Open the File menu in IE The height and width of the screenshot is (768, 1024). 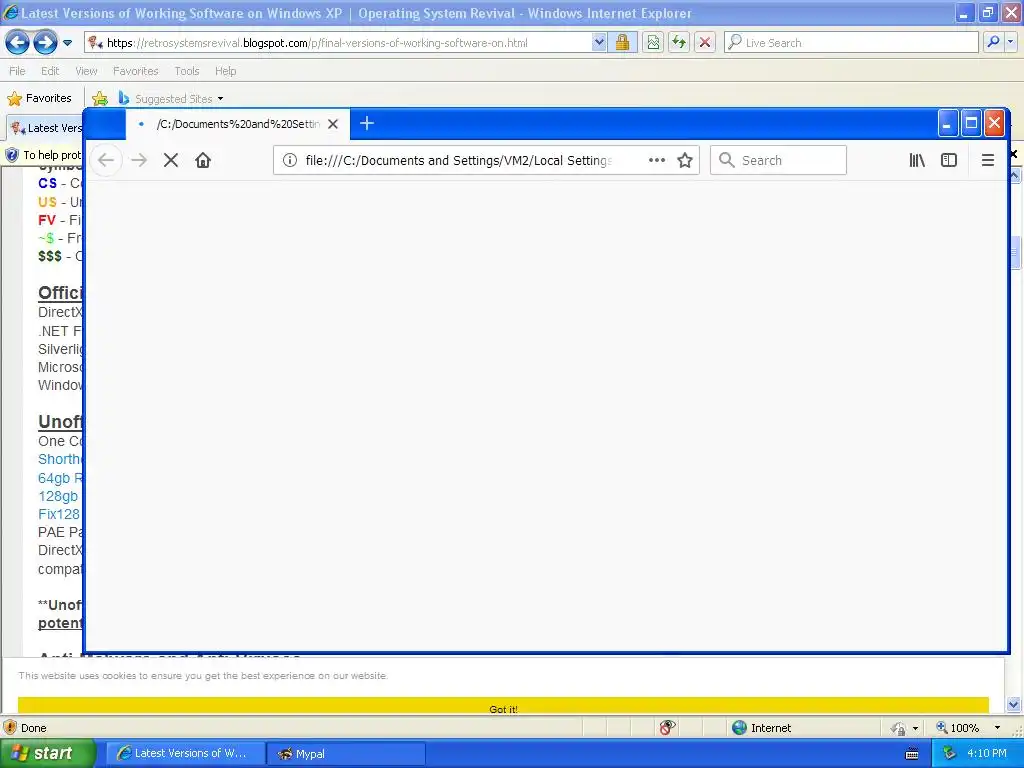tap(18, 71)
